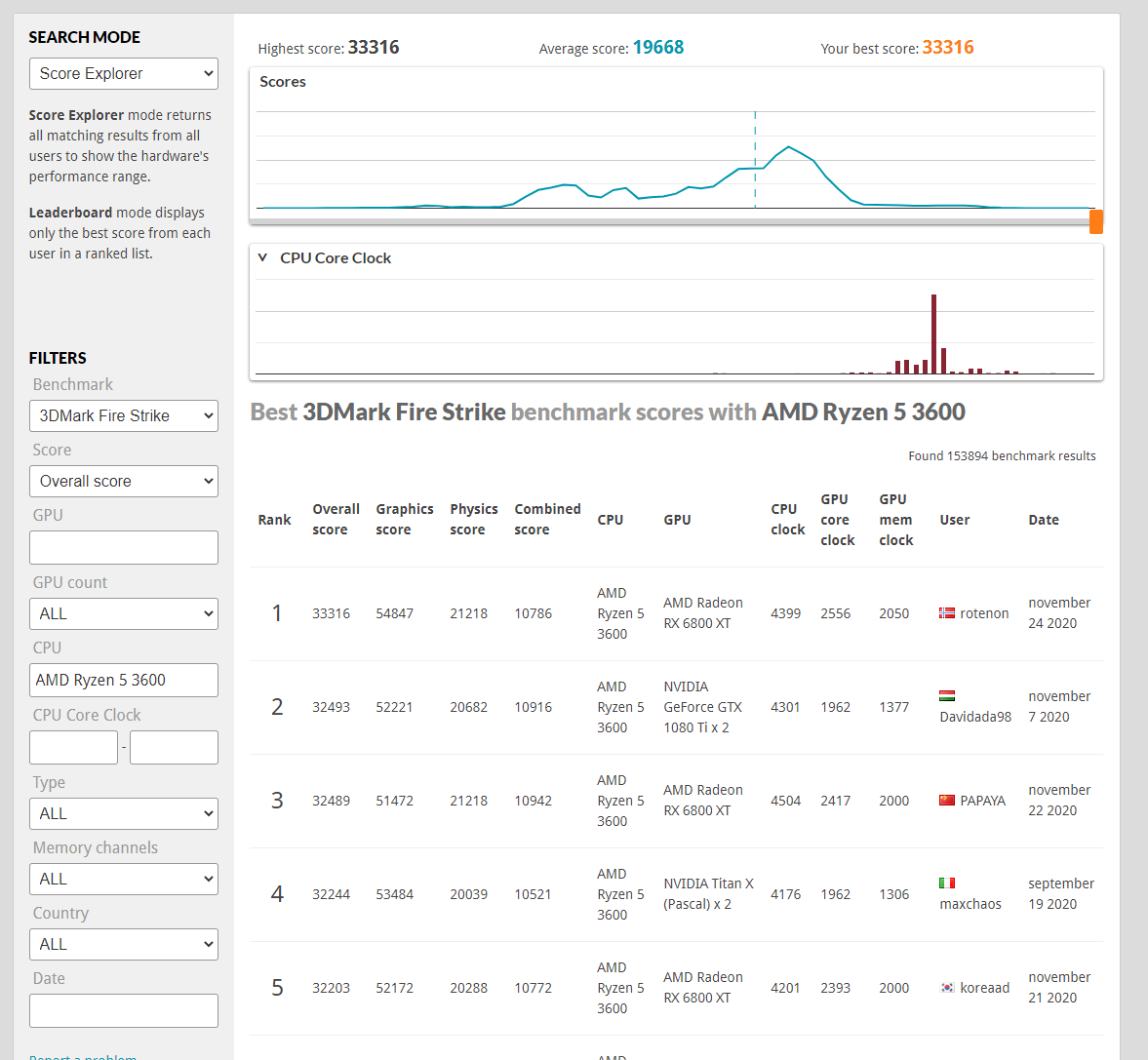Screen dimensions: 1148x1060
Task: Click the China flag icon beside PAPAYA
Action: tap(947, 801)
